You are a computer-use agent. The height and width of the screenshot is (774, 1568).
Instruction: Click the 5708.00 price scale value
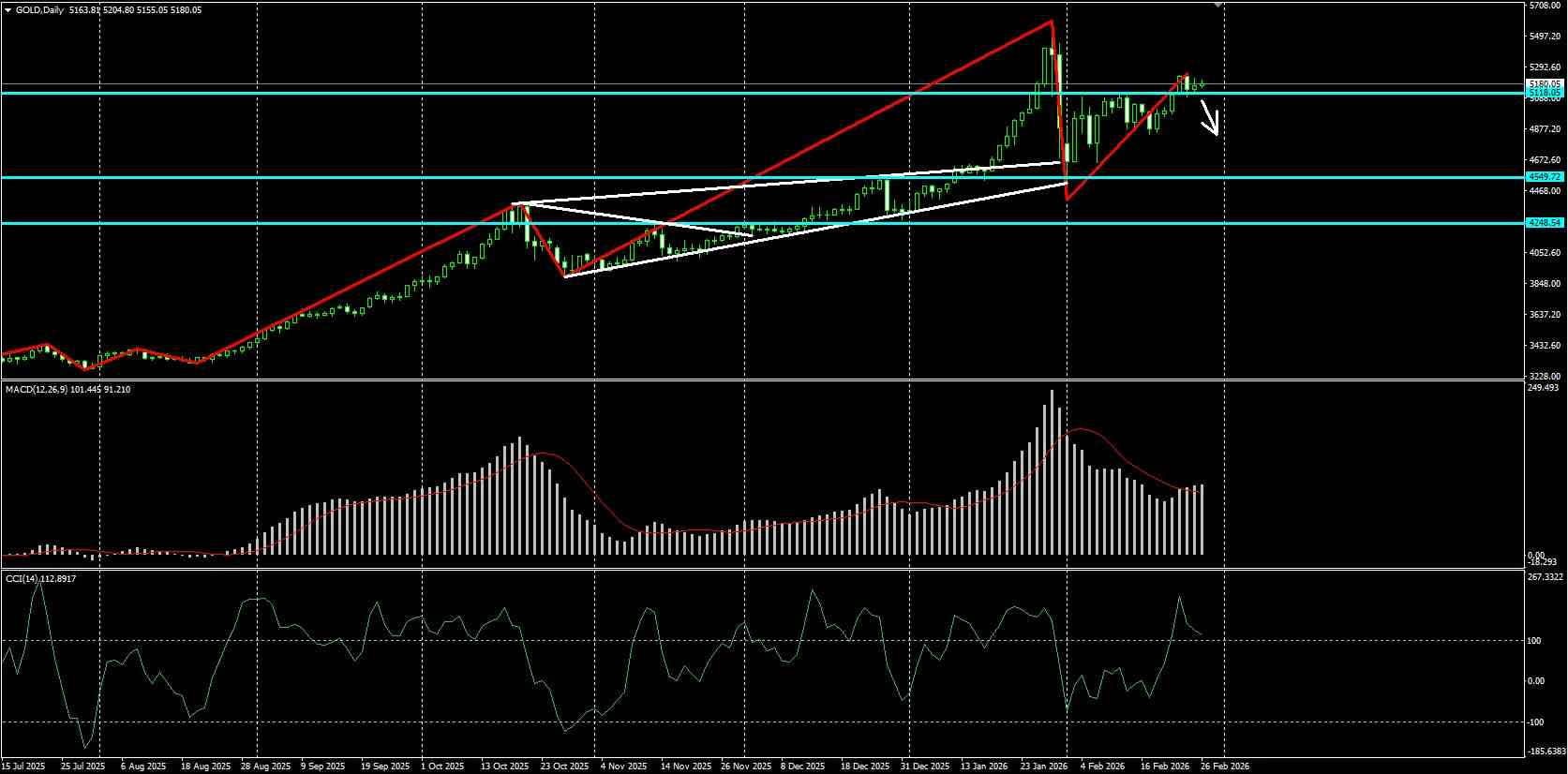pyautogui.click(x=1545, y=6)
